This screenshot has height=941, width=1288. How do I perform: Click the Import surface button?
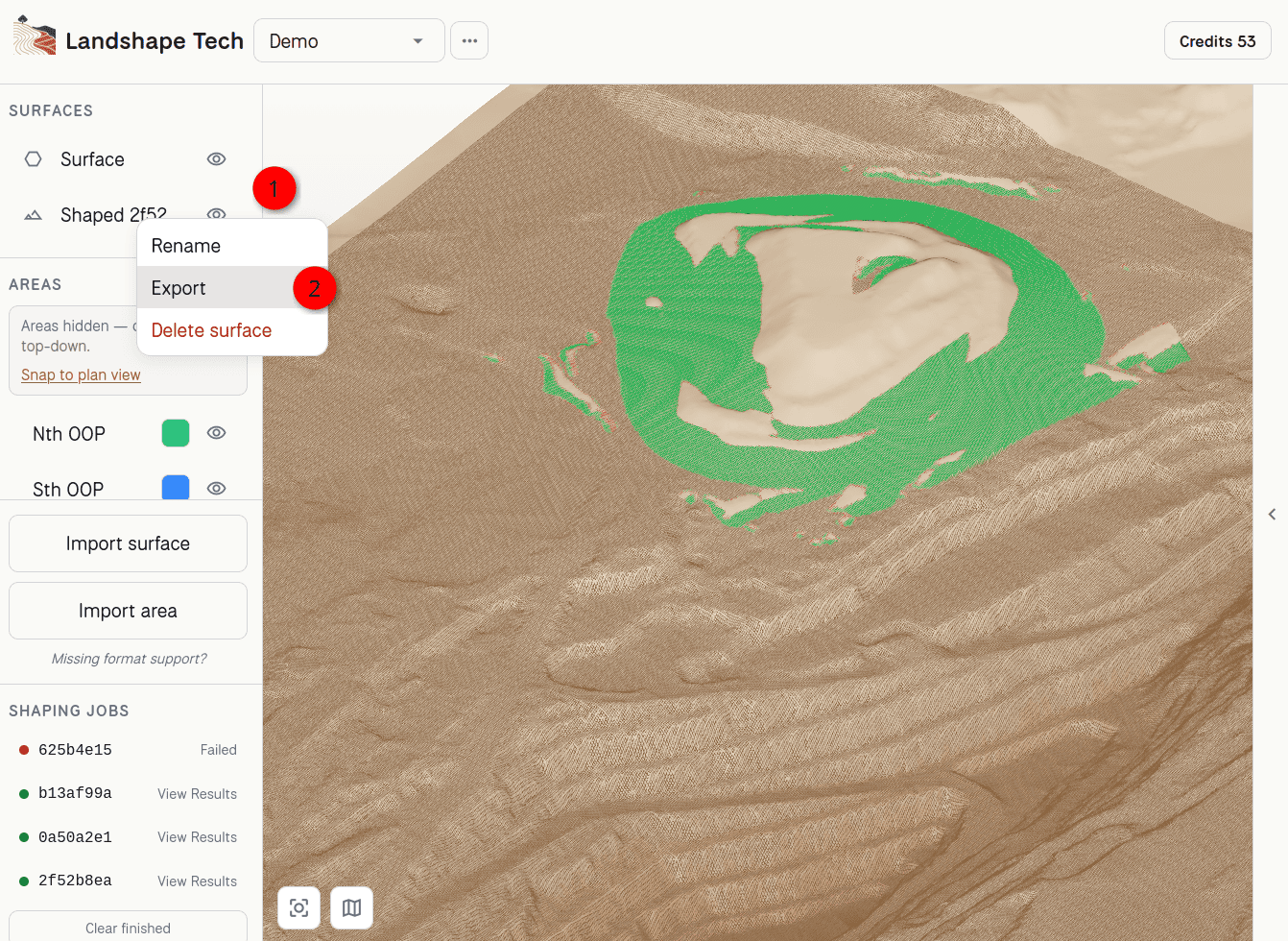coord(128,543)
